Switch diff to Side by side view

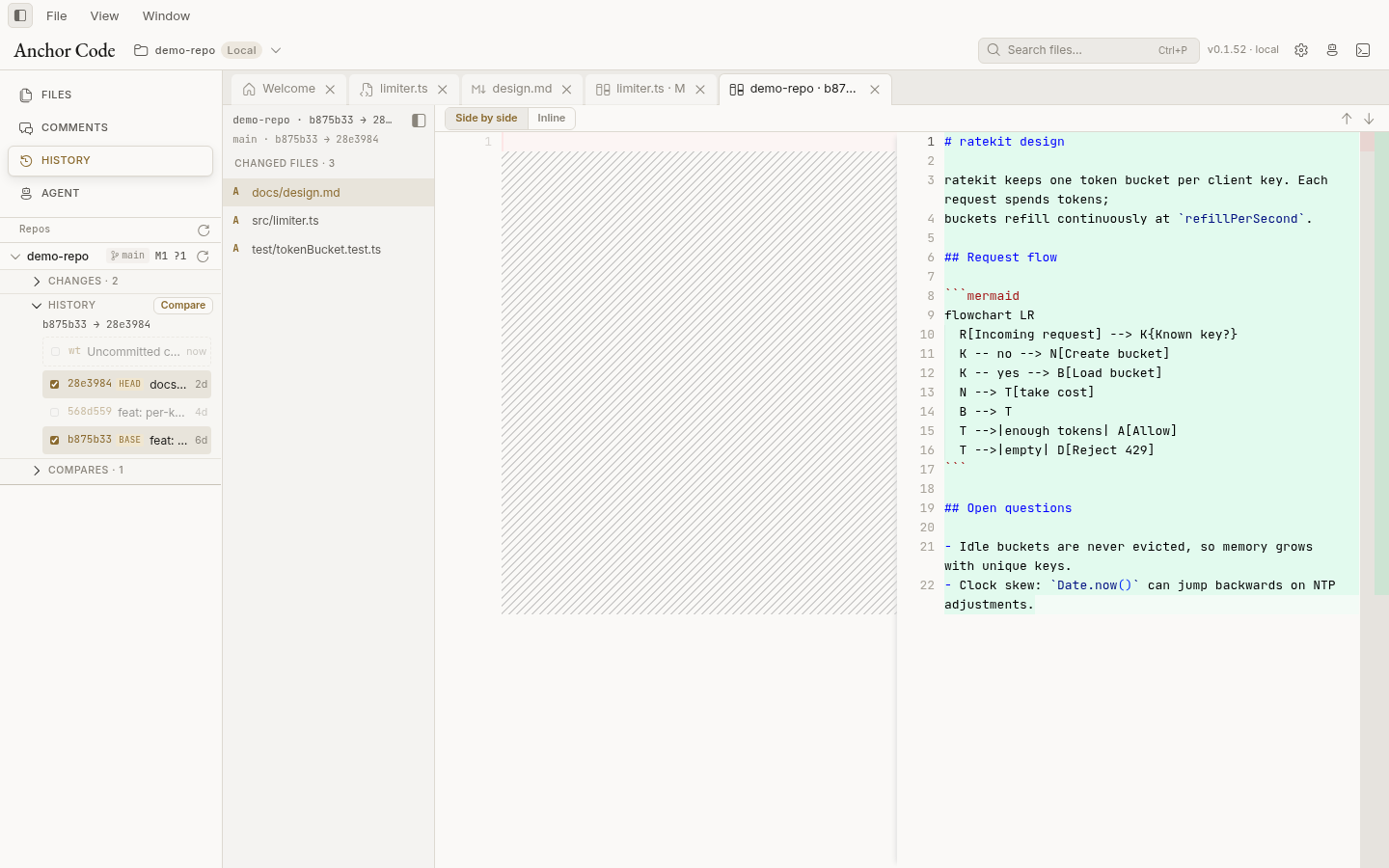click(x=486, y=119)
